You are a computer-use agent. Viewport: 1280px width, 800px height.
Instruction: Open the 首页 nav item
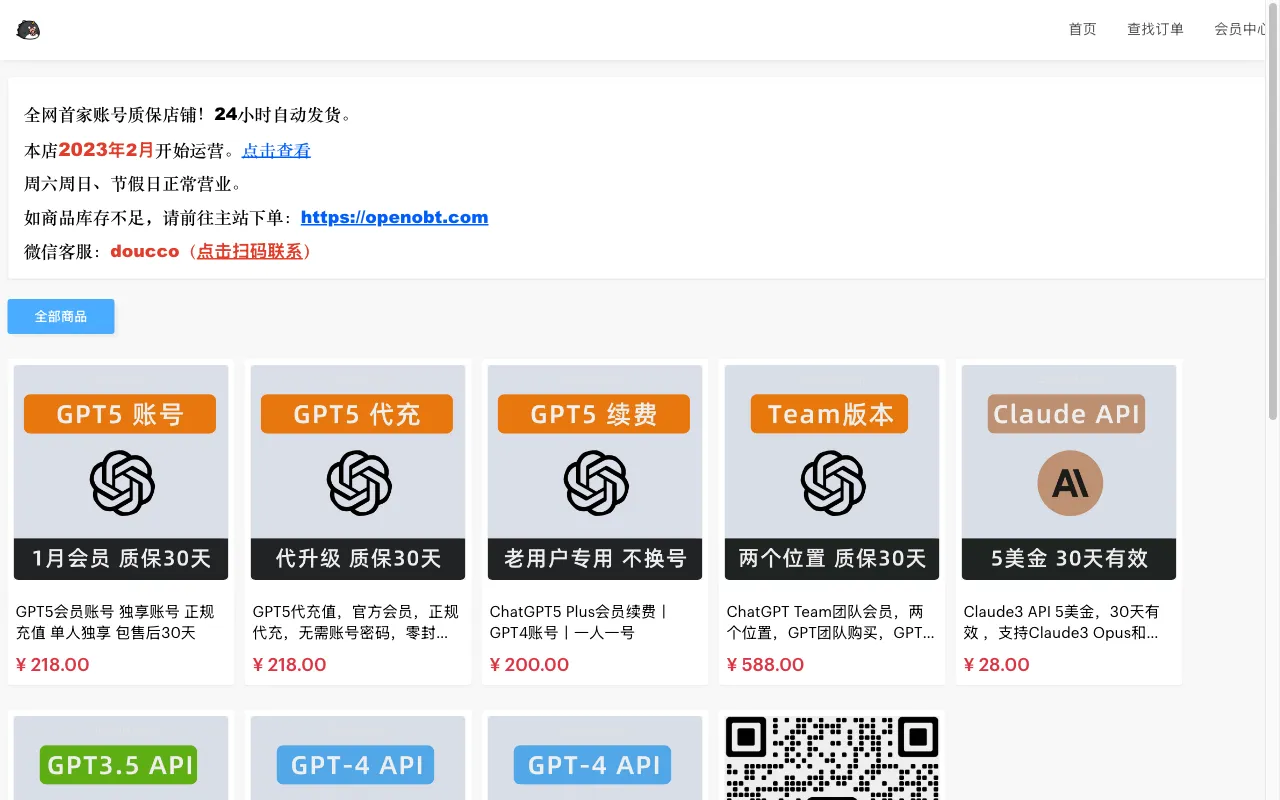[x=1082, y=29]
